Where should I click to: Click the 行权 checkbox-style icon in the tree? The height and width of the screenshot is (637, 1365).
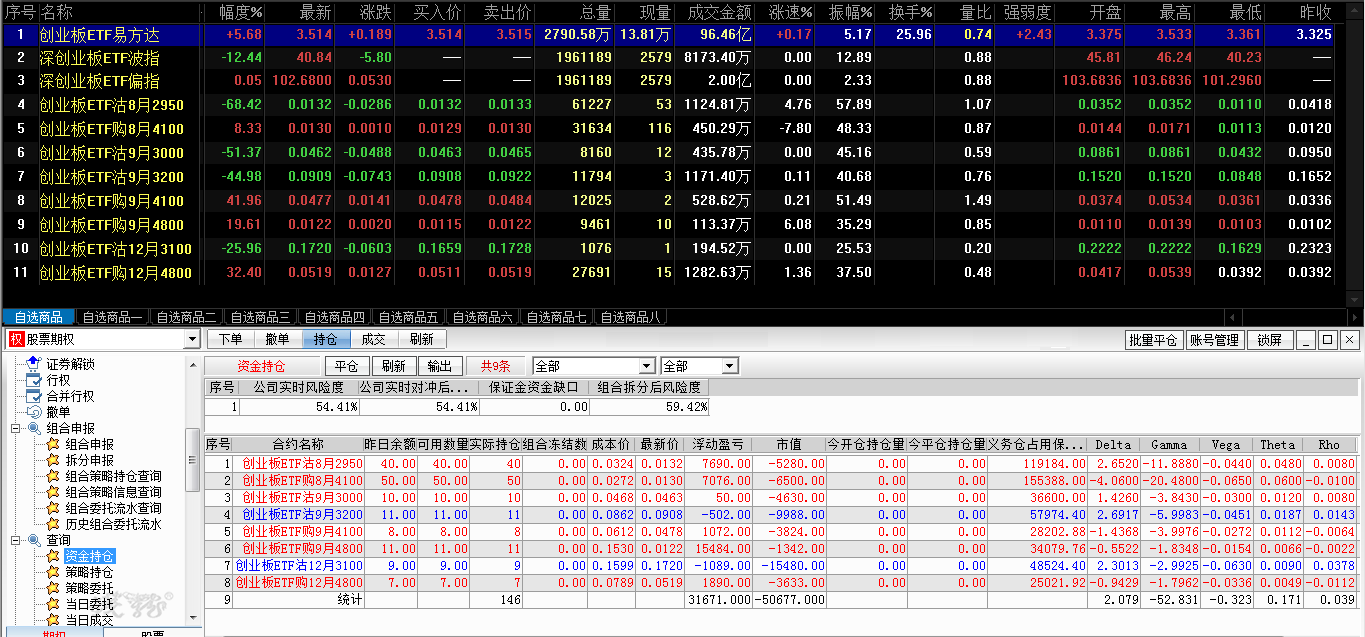33,380
